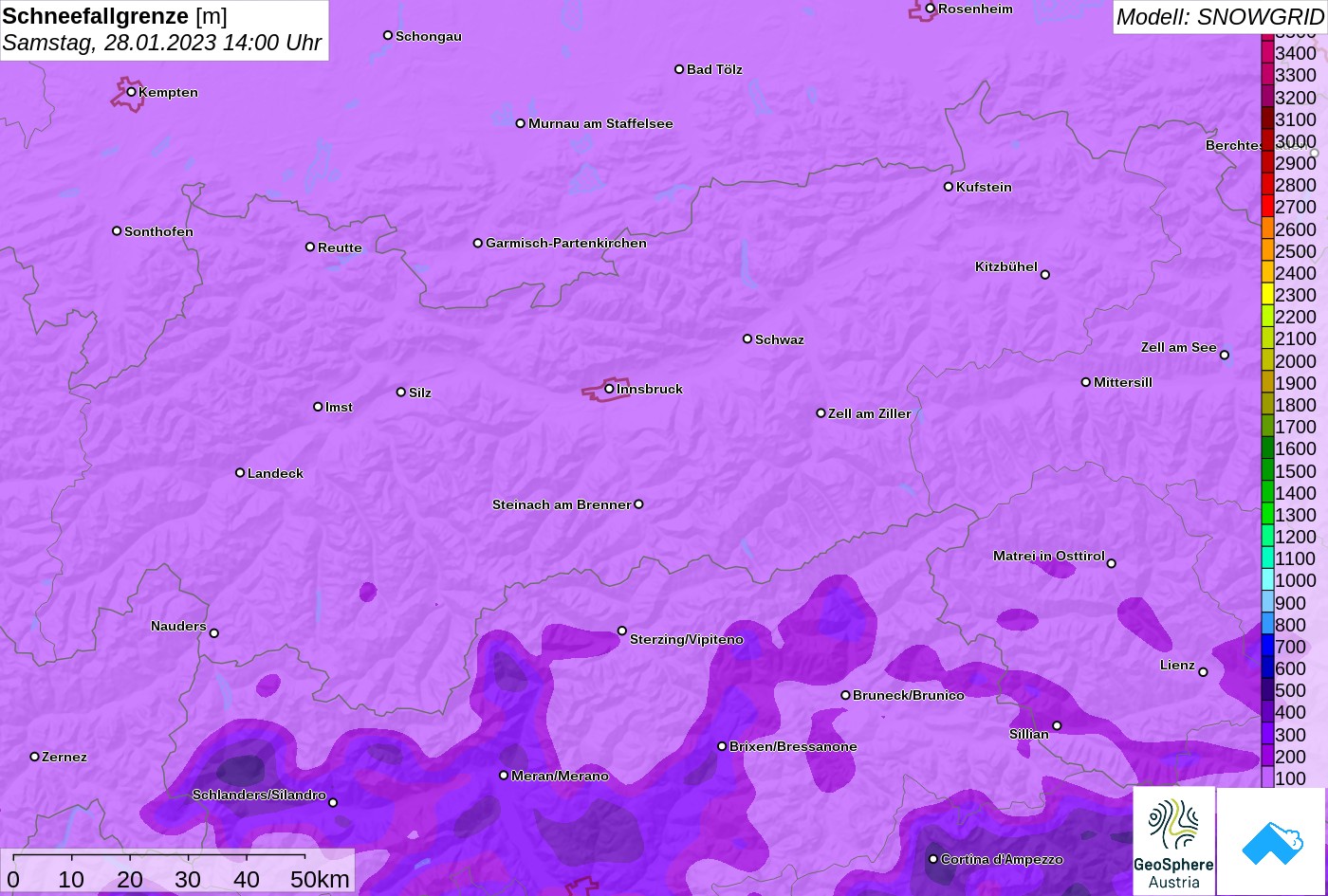Click the Imst town label
This screenshot has height=896, width=1328.
click(339, 407)
